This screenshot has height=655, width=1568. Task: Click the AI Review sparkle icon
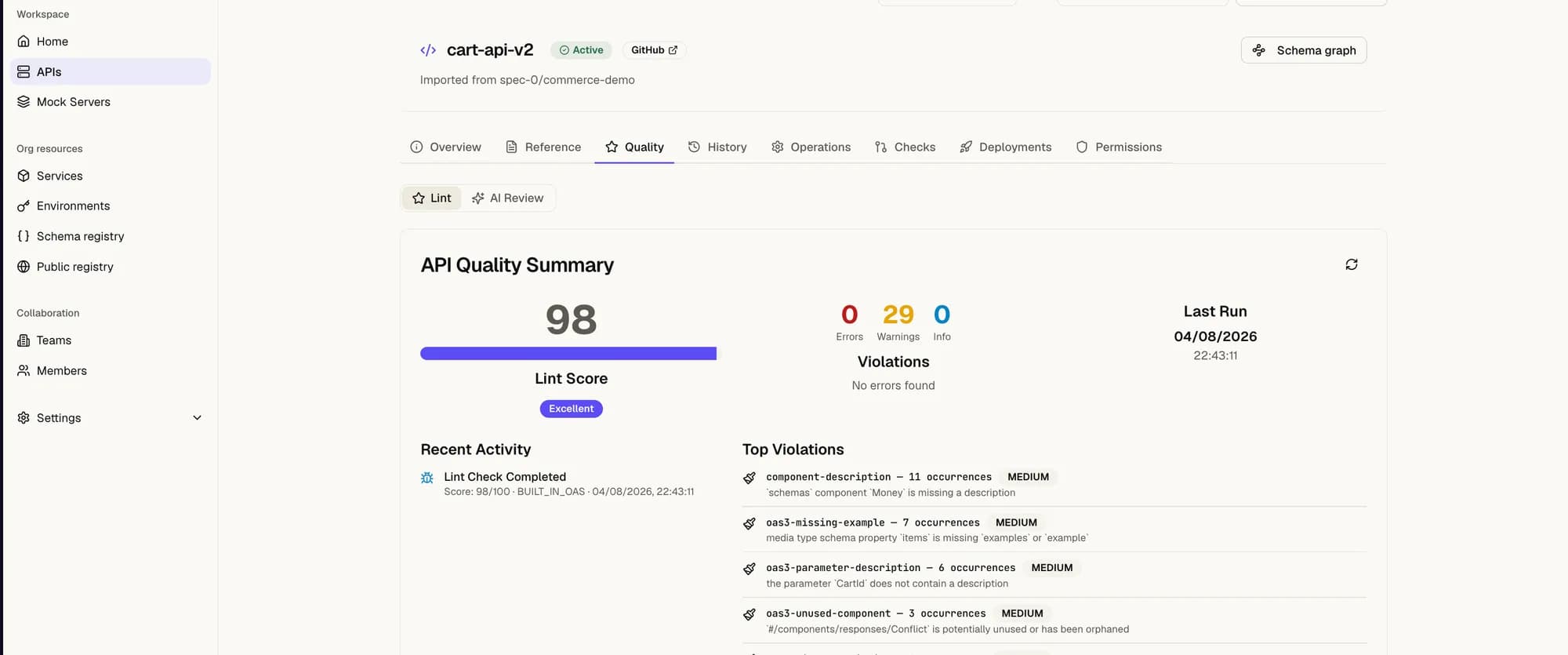click(477, 198)
